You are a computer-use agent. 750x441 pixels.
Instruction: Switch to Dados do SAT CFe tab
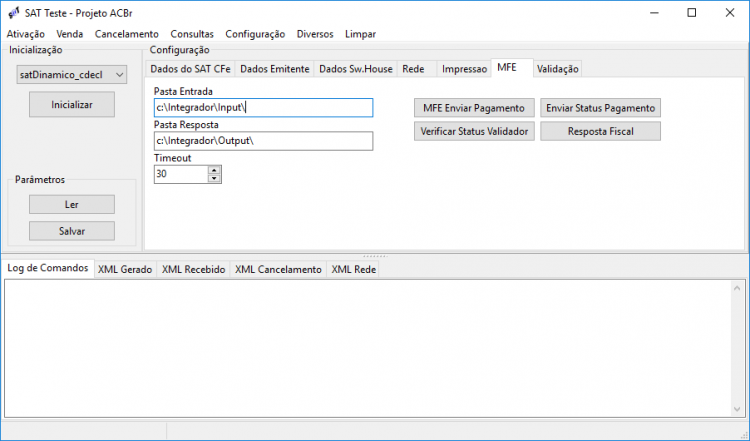(x=190, y=69)
